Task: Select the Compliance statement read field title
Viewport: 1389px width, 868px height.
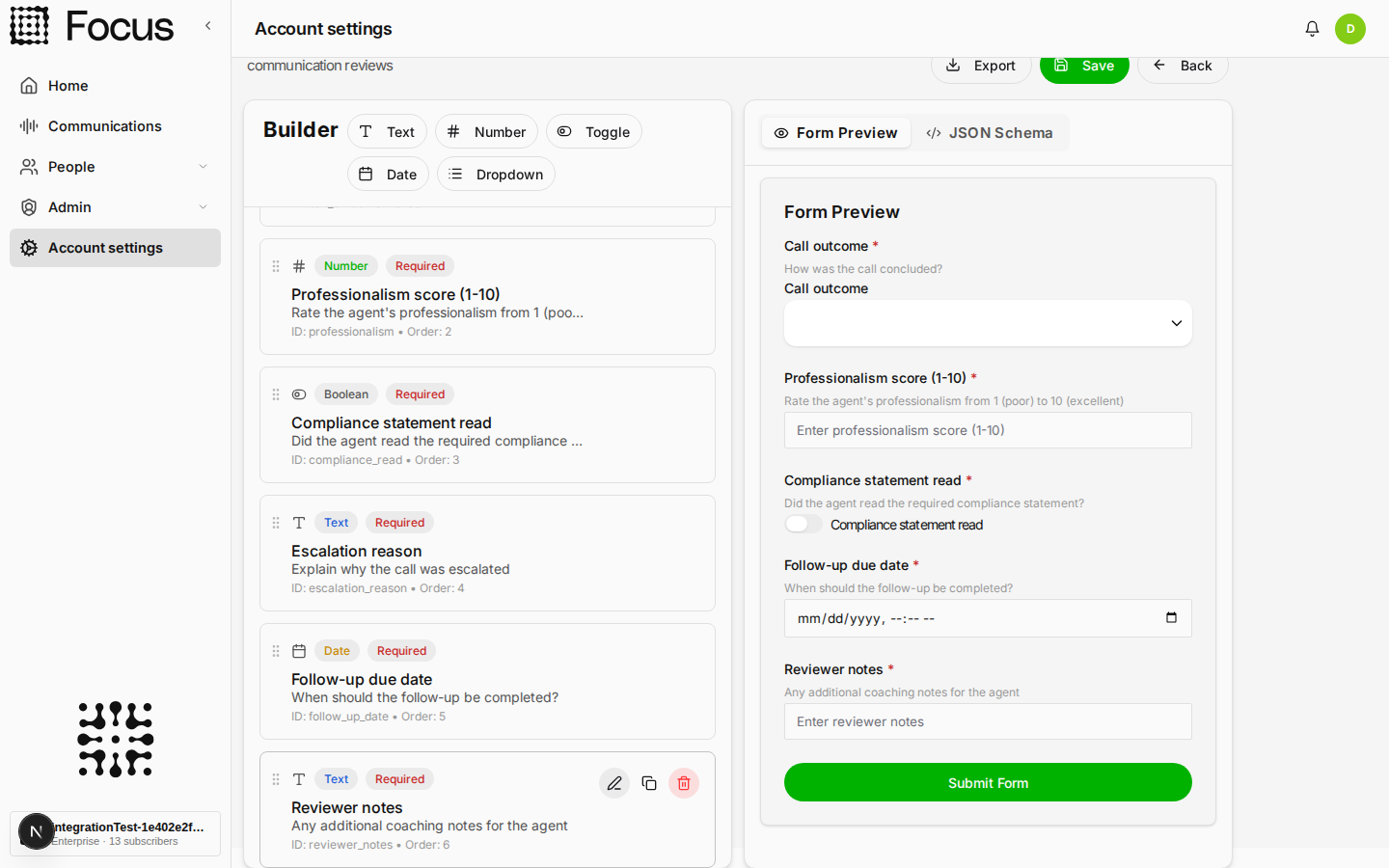Action: point(392,422)
